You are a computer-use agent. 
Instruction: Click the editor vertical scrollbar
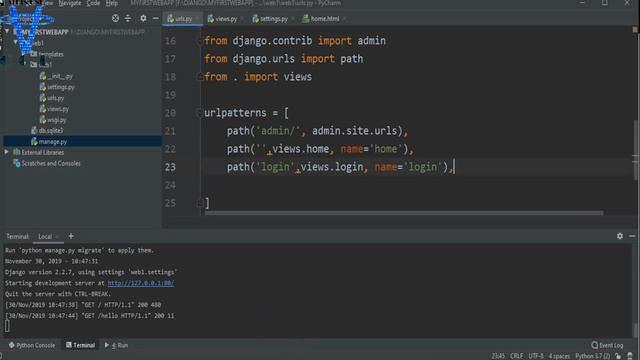click(x=635, y=149)
